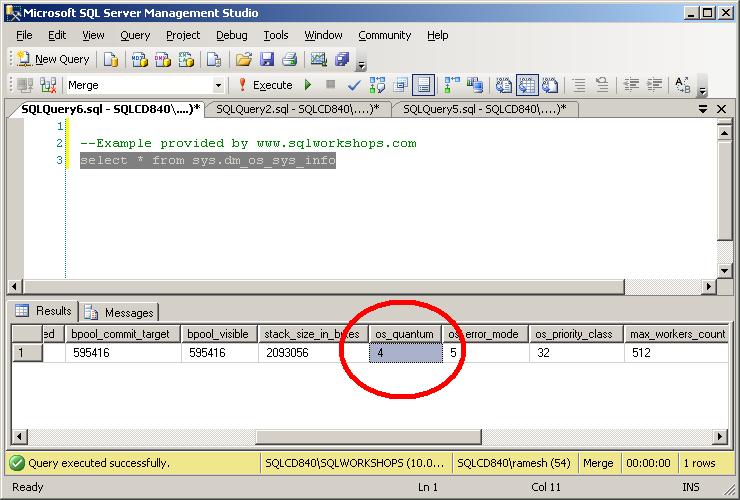The width and height of the screenshot is (740, 500).
Task: Toggle Include Actual Execution Plan
Action: pos(452,85)
